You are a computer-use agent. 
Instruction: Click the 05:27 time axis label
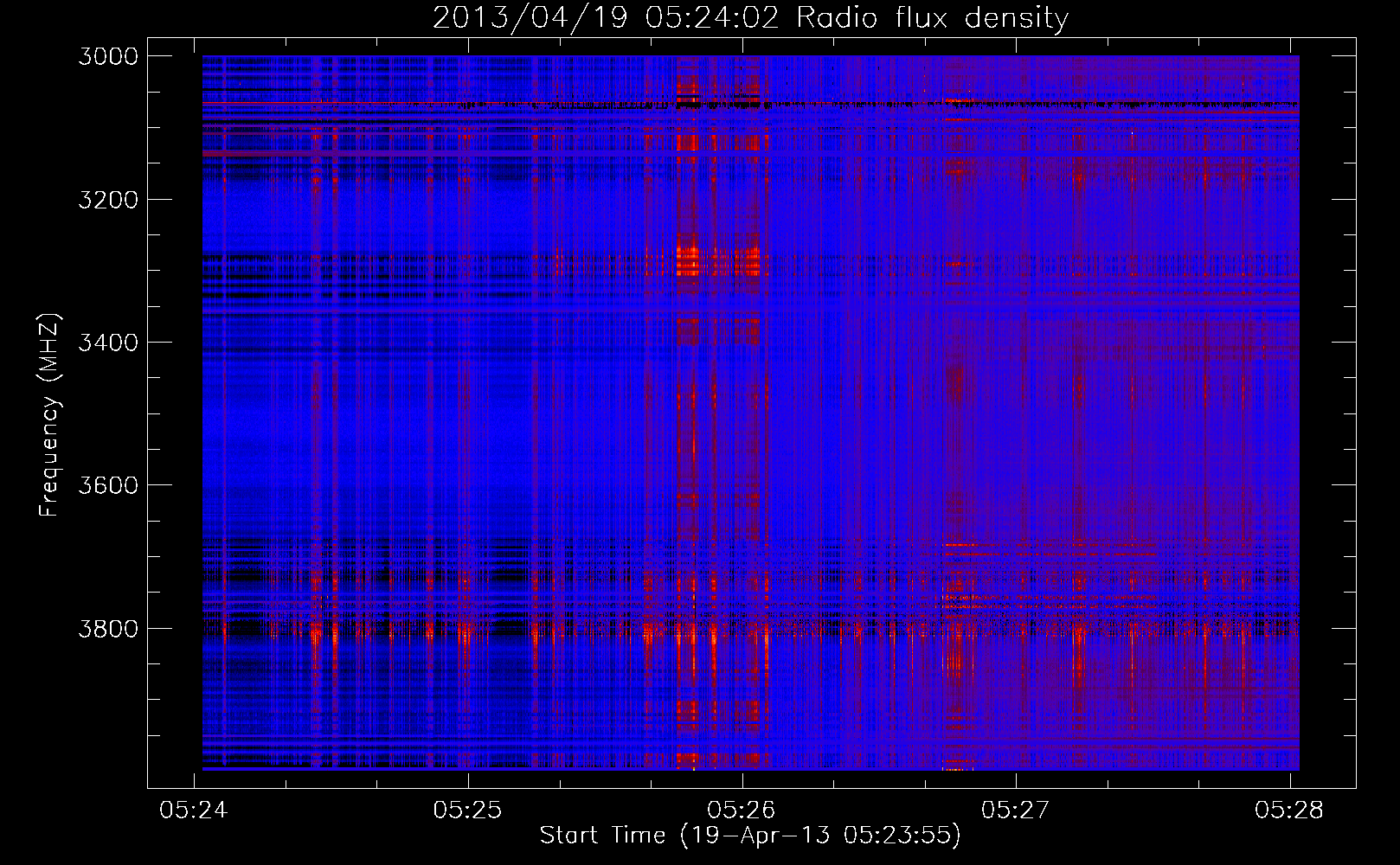pyautogui.click(x=1015, y=810)
